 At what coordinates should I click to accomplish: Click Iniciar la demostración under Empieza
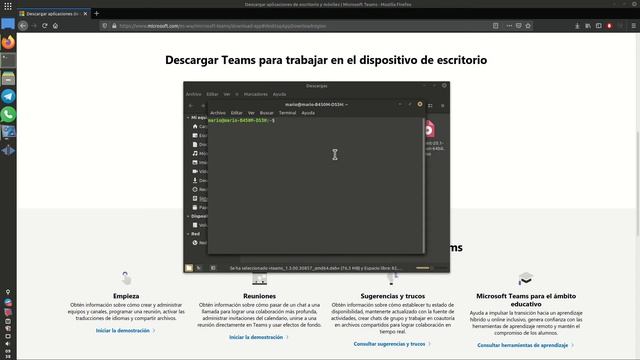pos(122,331)
